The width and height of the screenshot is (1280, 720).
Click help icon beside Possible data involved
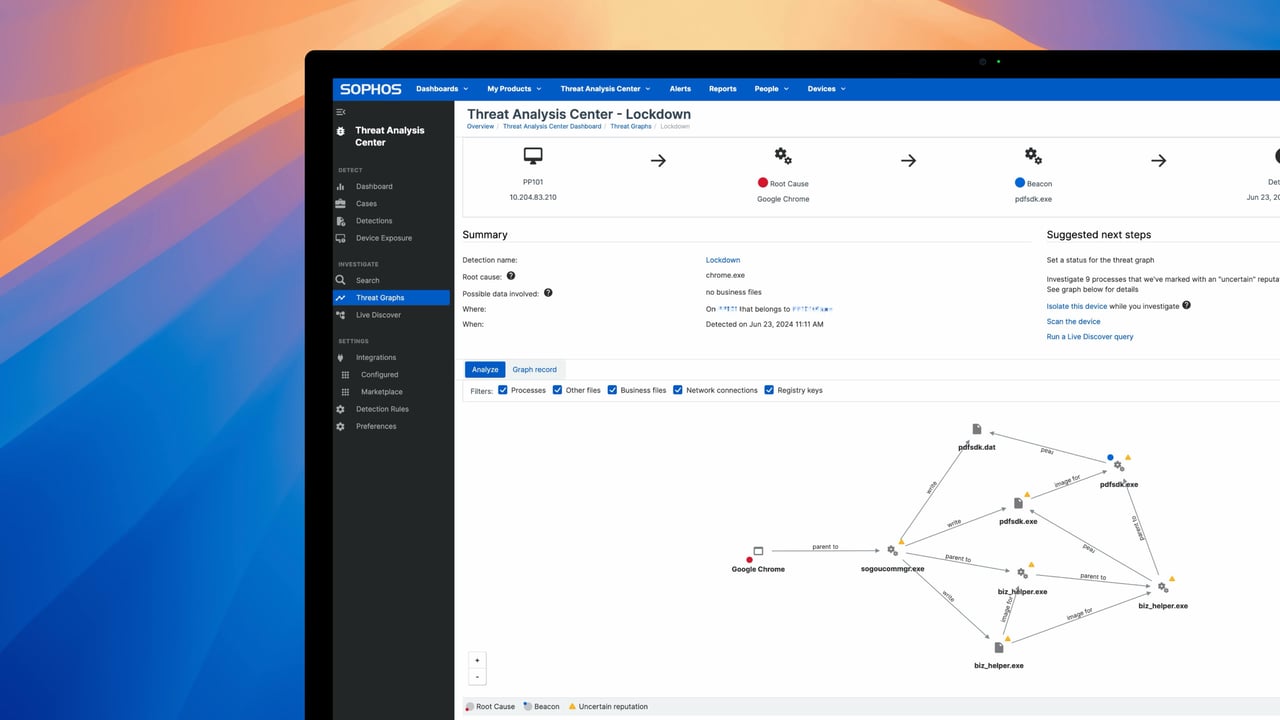tap(548, 293)
